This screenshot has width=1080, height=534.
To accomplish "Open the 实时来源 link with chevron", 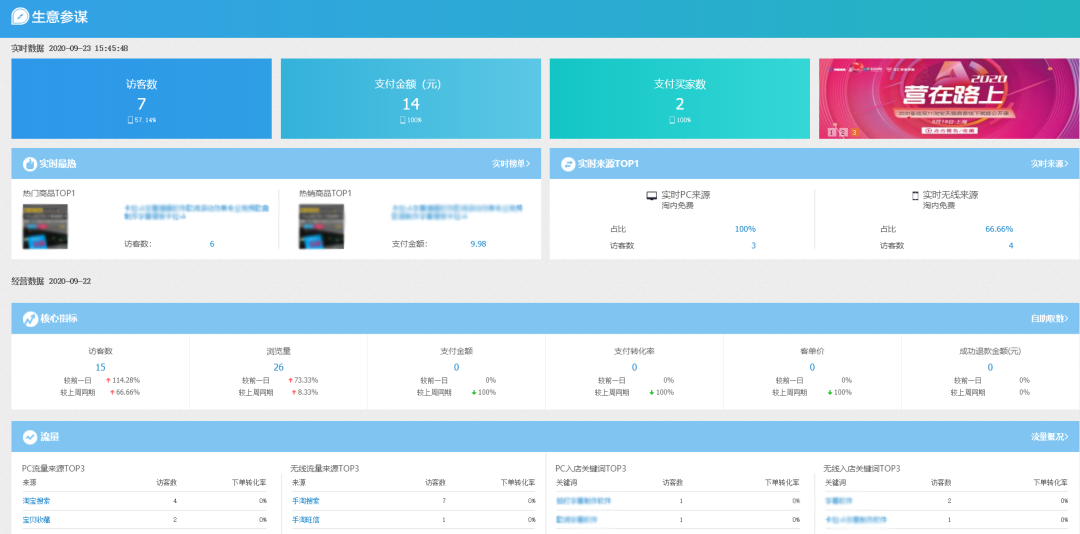I will pos(1048,163).
